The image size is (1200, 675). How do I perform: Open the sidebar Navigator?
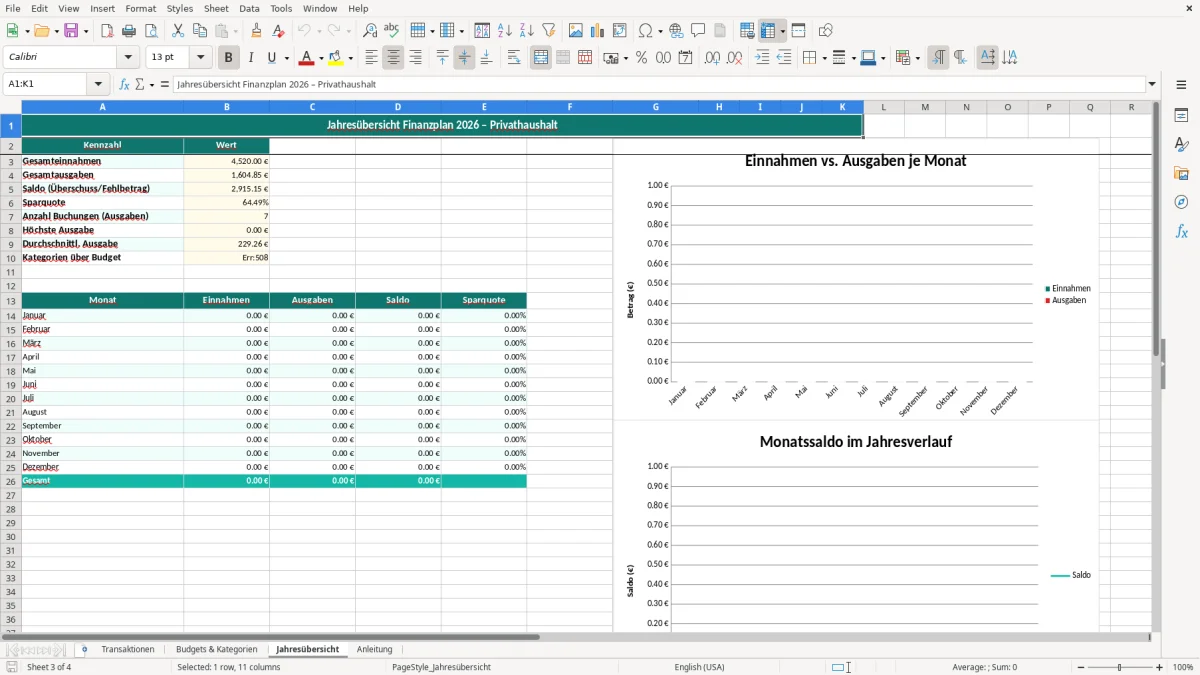coord(1181,202)
